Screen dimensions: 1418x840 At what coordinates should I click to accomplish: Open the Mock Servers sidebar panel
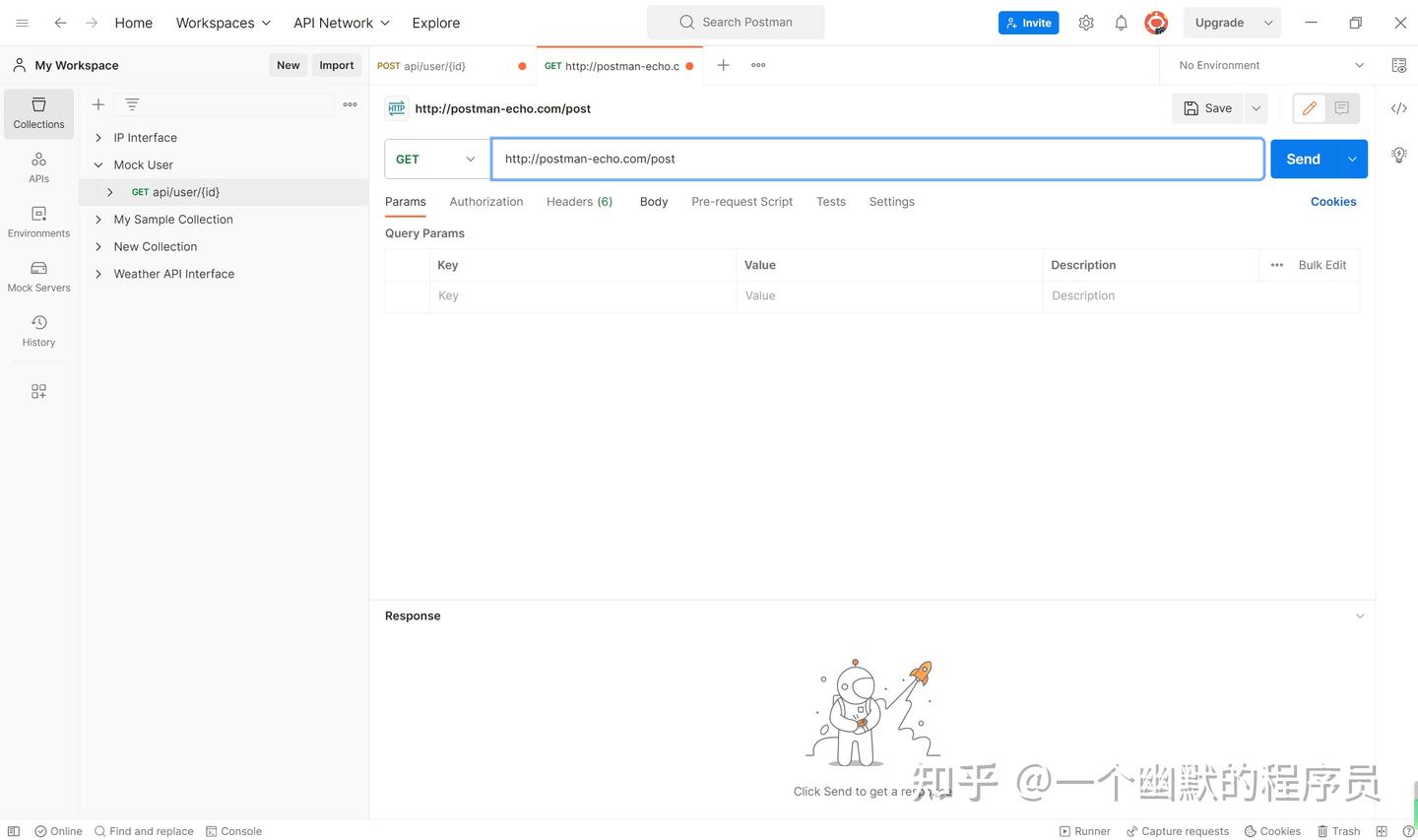pyautogui.click(x=38, y=277)
